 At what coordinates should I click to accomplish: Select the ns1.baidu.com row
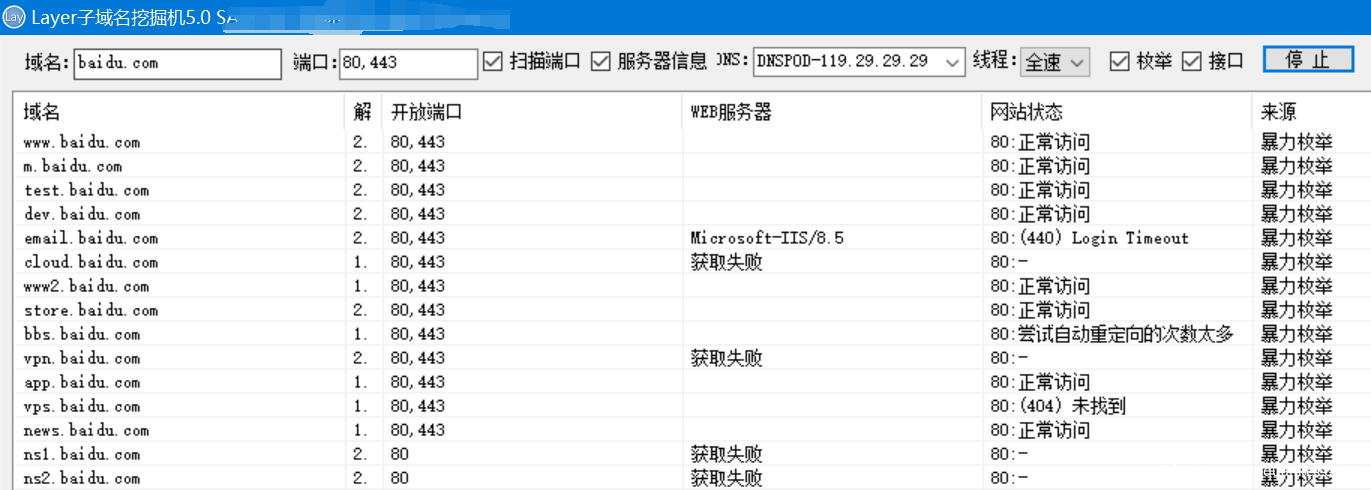point(692,454)
